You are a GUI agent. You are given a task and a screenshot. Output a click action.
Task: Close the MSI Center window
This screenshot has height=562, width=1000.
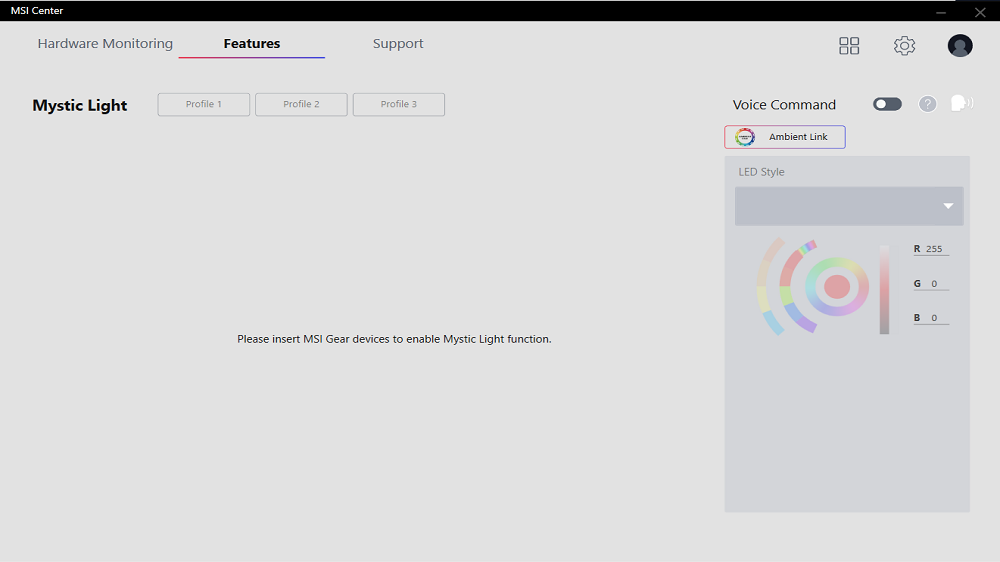(980, 11)
